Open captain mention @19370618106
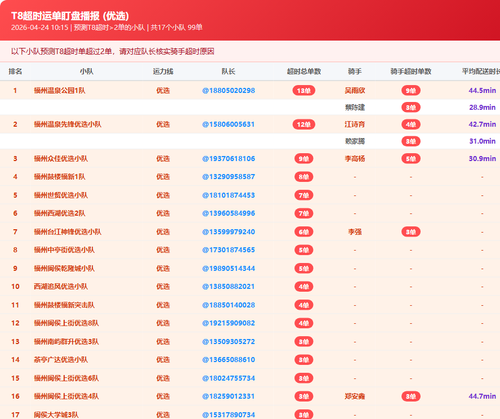Screen dimensions: 500x419 pyautogui.click(x=228, y=159)
